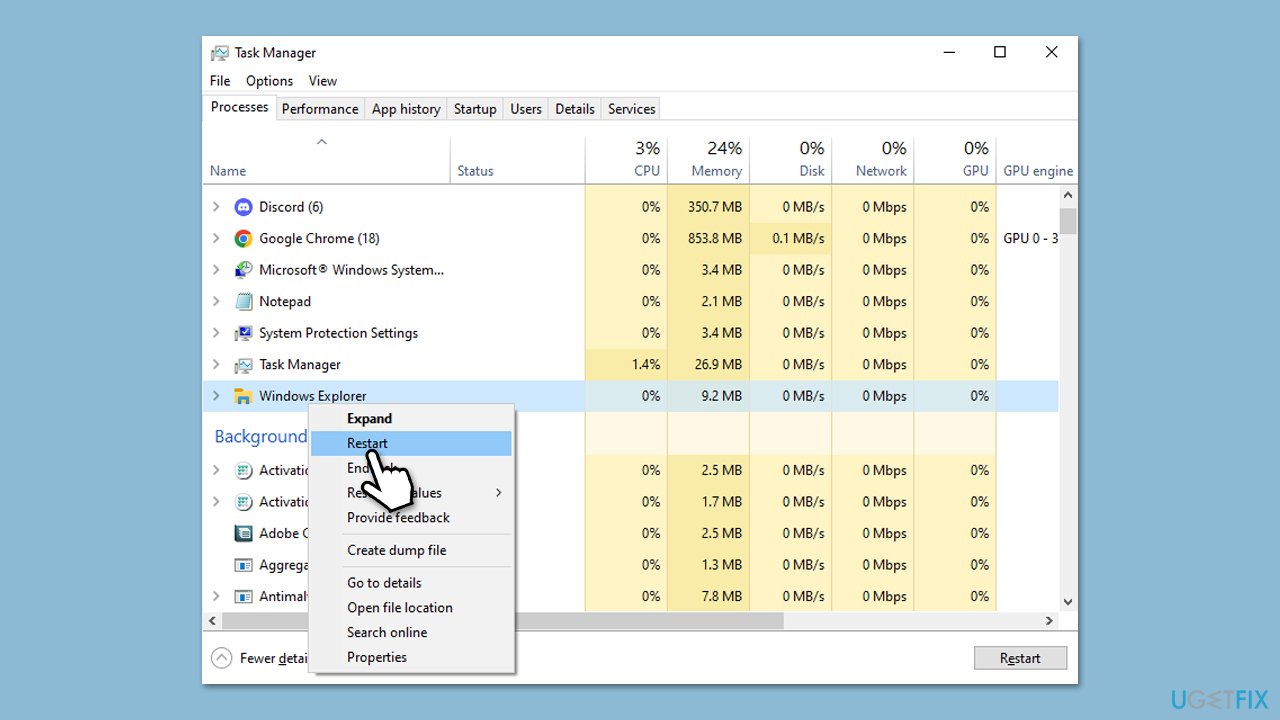Click the horizontal scrollbar right arrow
Screen dimensions: 1280x720
(1049, 621)
